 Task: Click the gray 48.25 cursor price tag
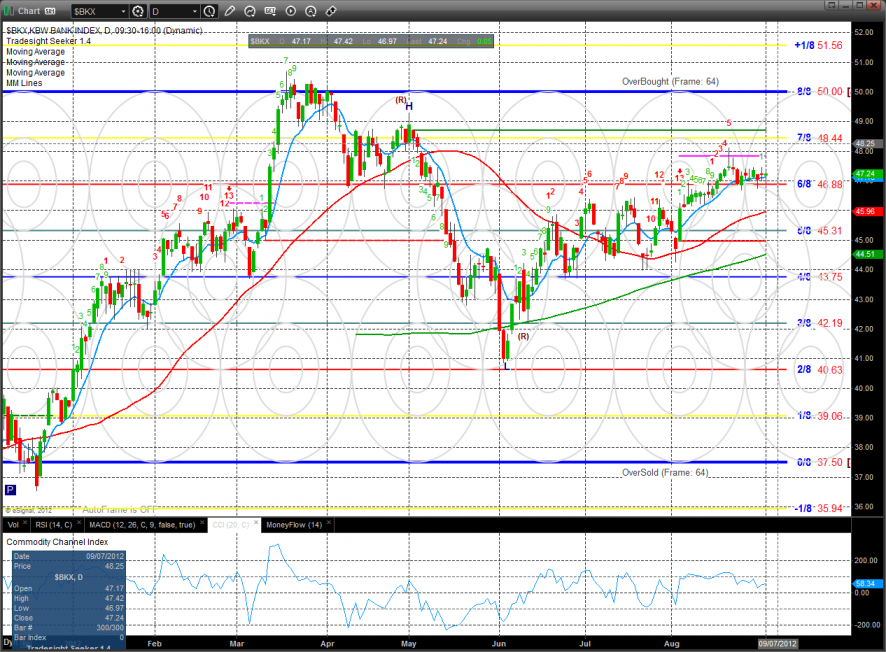[x=866, y=144]
